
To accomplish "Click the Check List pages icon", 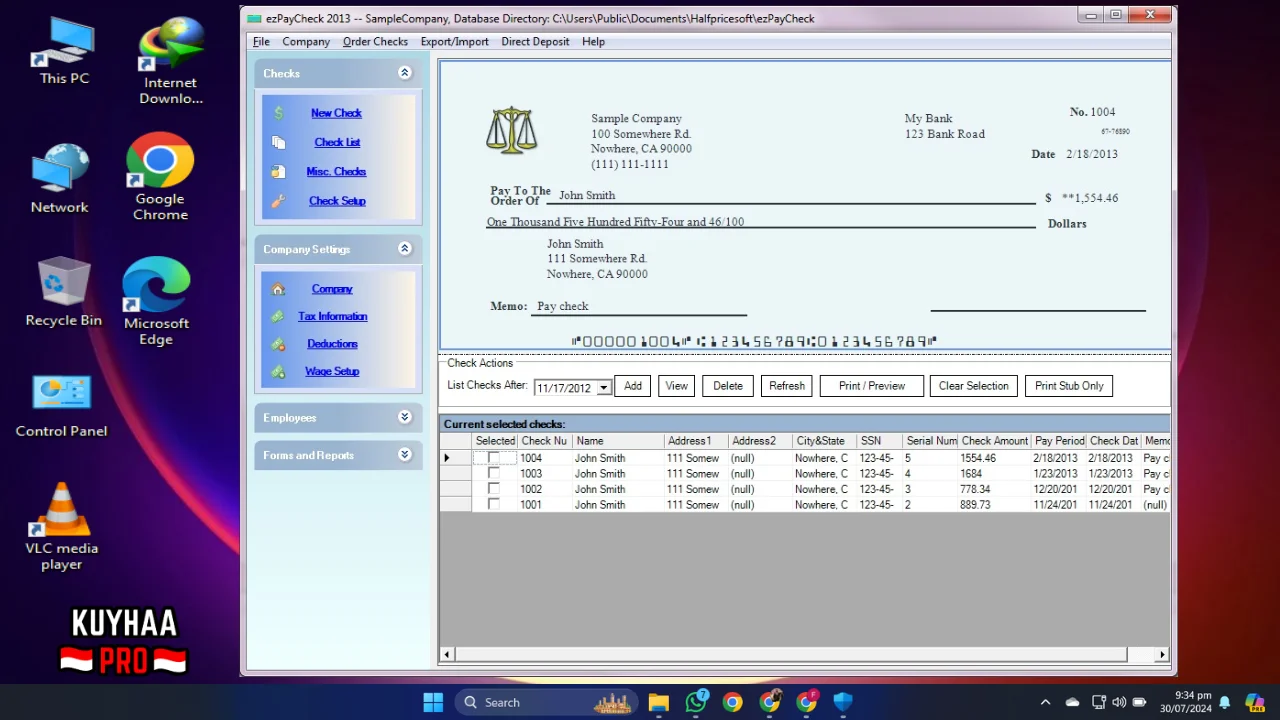I will coord(279,142).
